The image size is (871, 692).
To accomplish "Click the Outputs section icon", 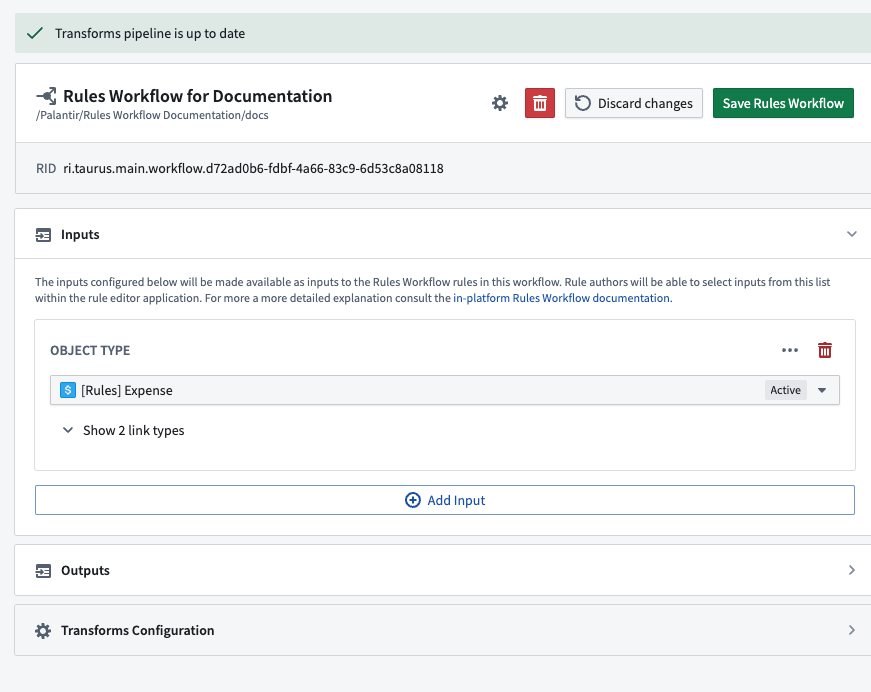I will point(43,571).
